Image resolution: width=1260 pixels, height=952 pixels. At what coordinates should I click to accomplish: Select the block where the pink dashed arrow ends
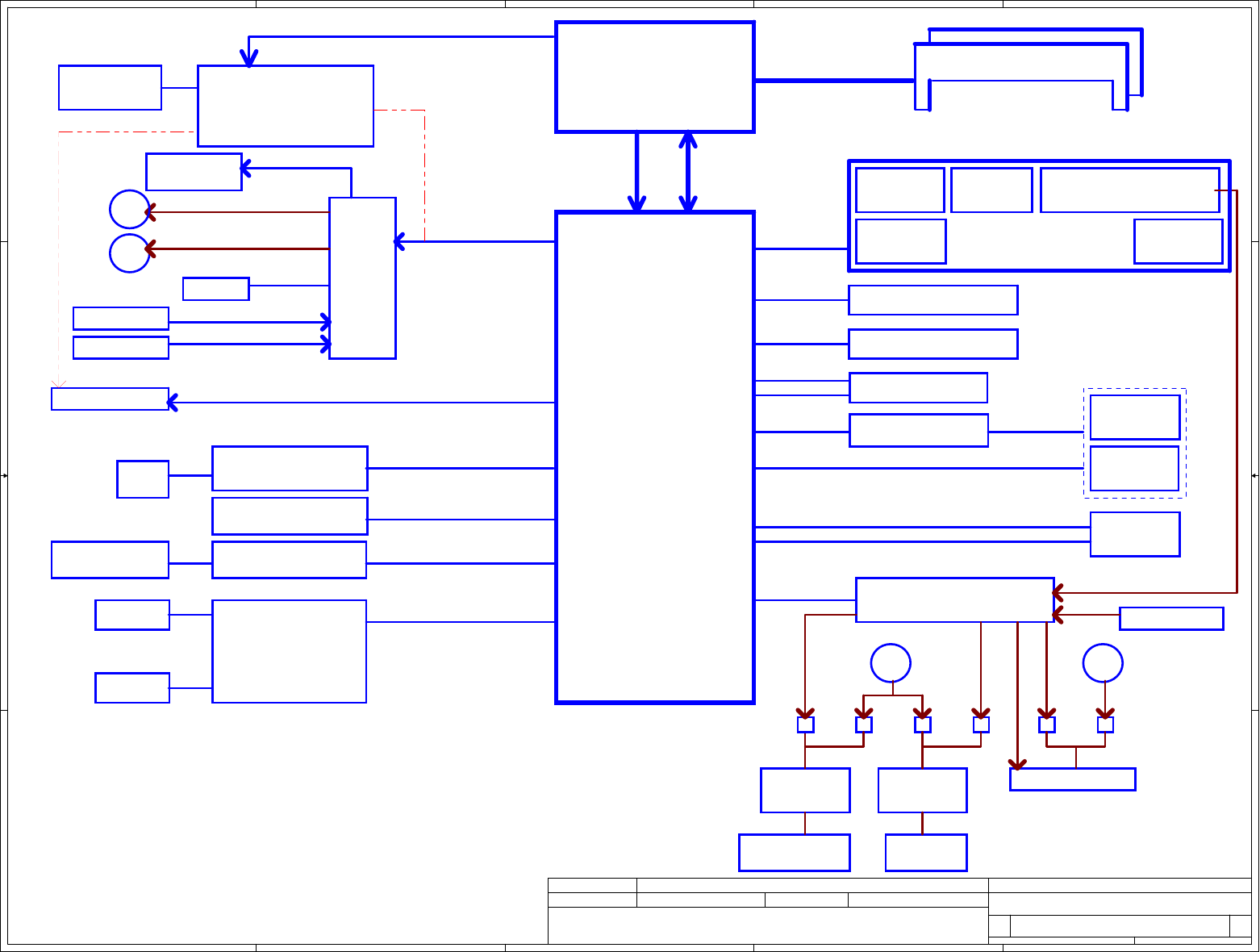coord(110,399)
